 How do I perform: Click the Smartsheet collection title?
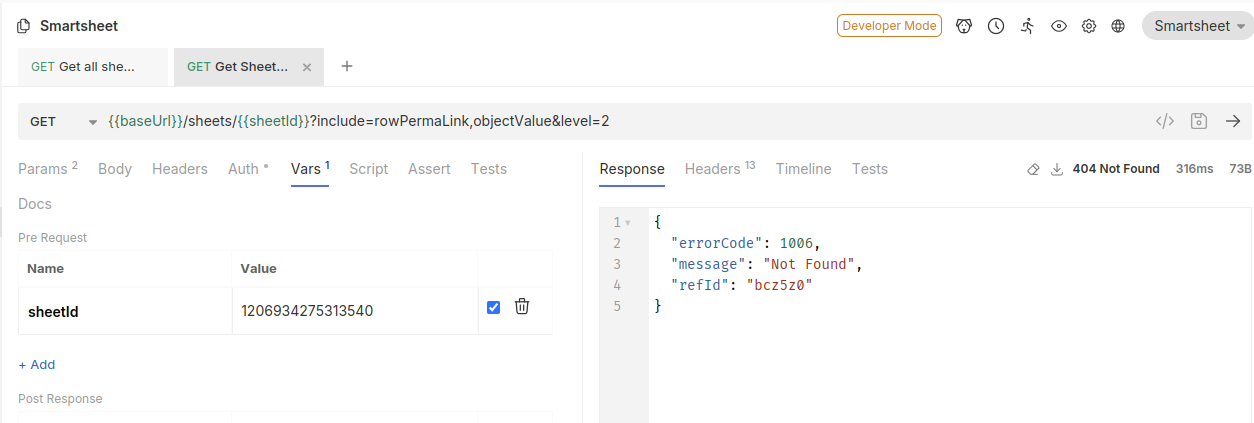point(79,26)
